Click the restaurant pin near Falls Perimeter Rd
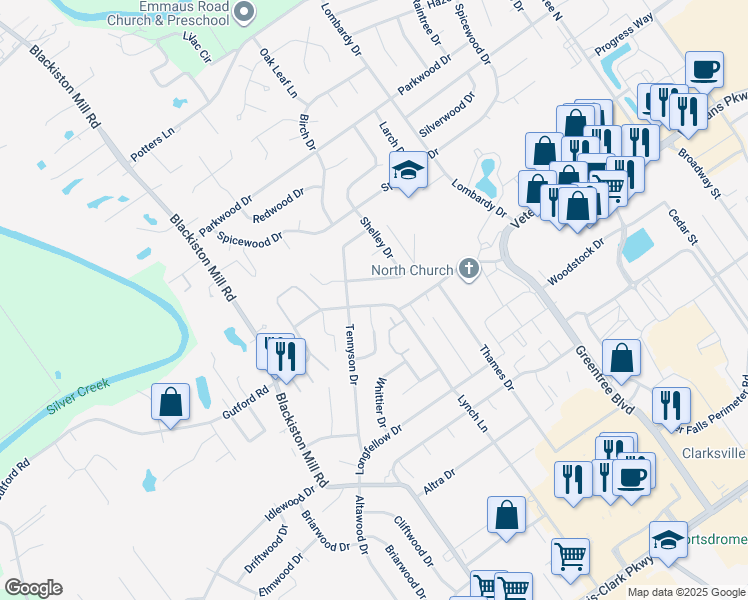Viewport: 748px width, 600px height. point(671,403)
